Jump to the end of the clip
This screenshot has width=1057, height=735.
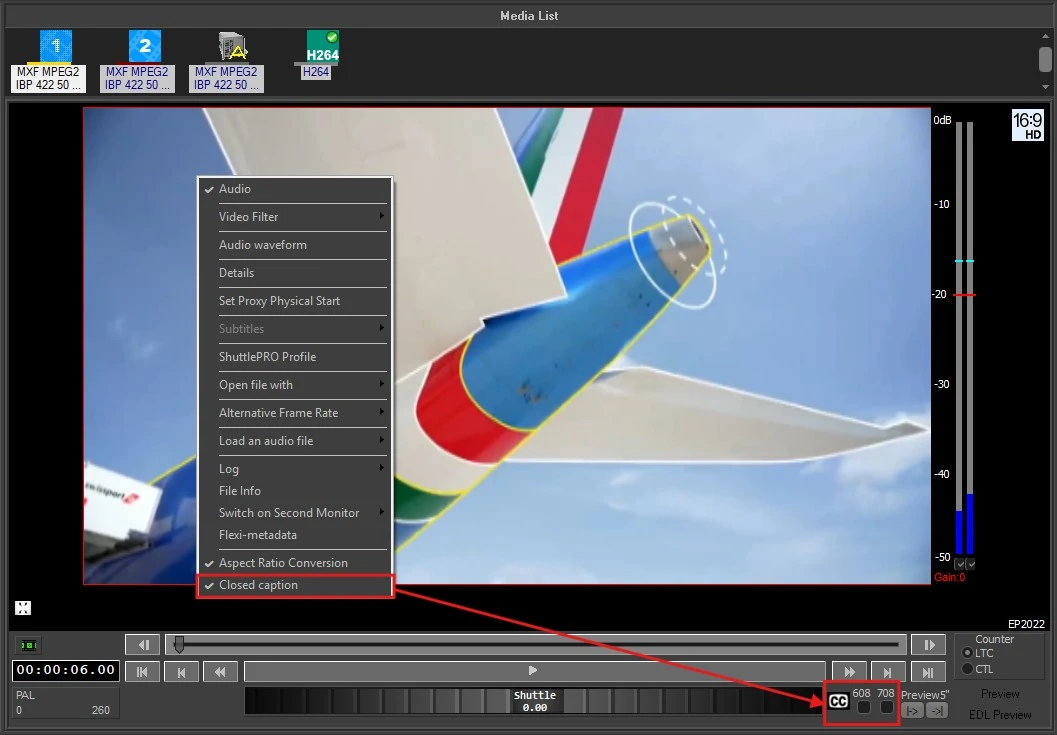[928, 672]
